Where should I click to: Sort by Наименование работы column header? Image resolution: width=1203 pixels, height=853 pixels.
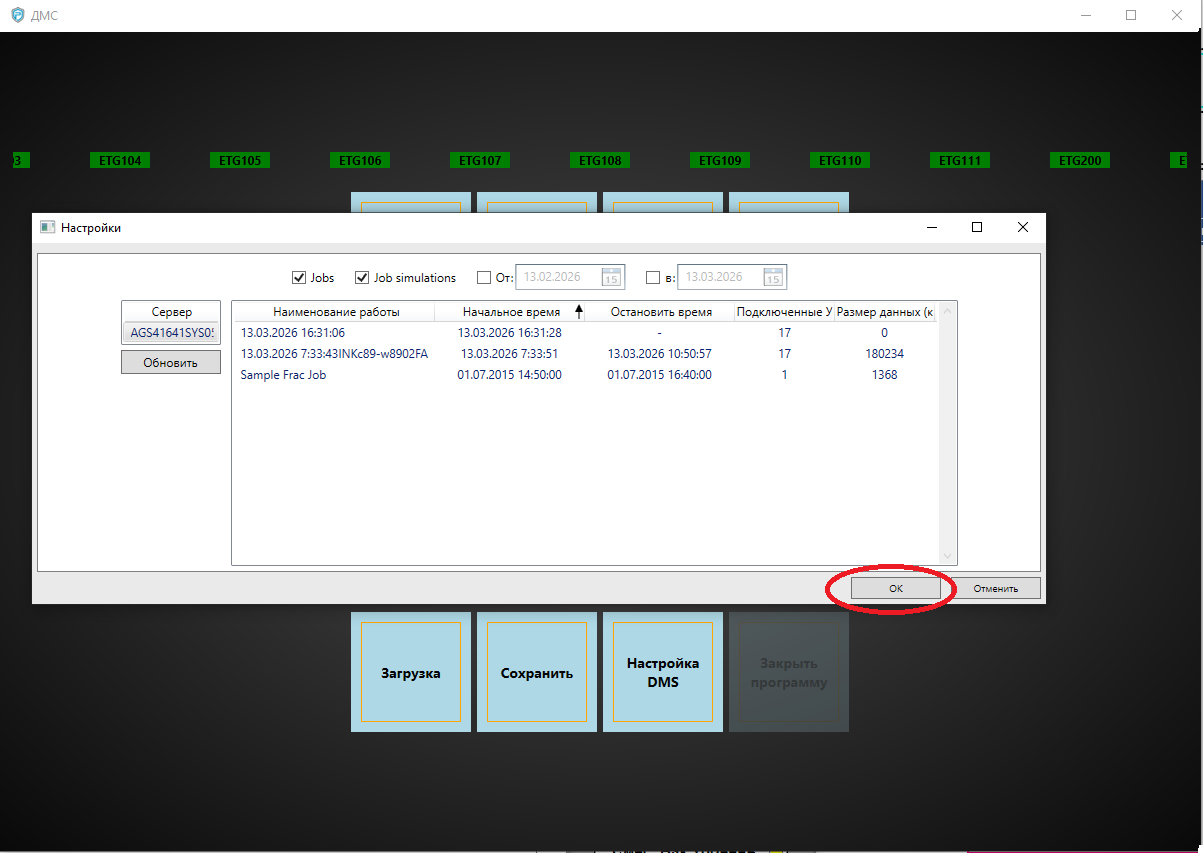[x=336, y=312]
